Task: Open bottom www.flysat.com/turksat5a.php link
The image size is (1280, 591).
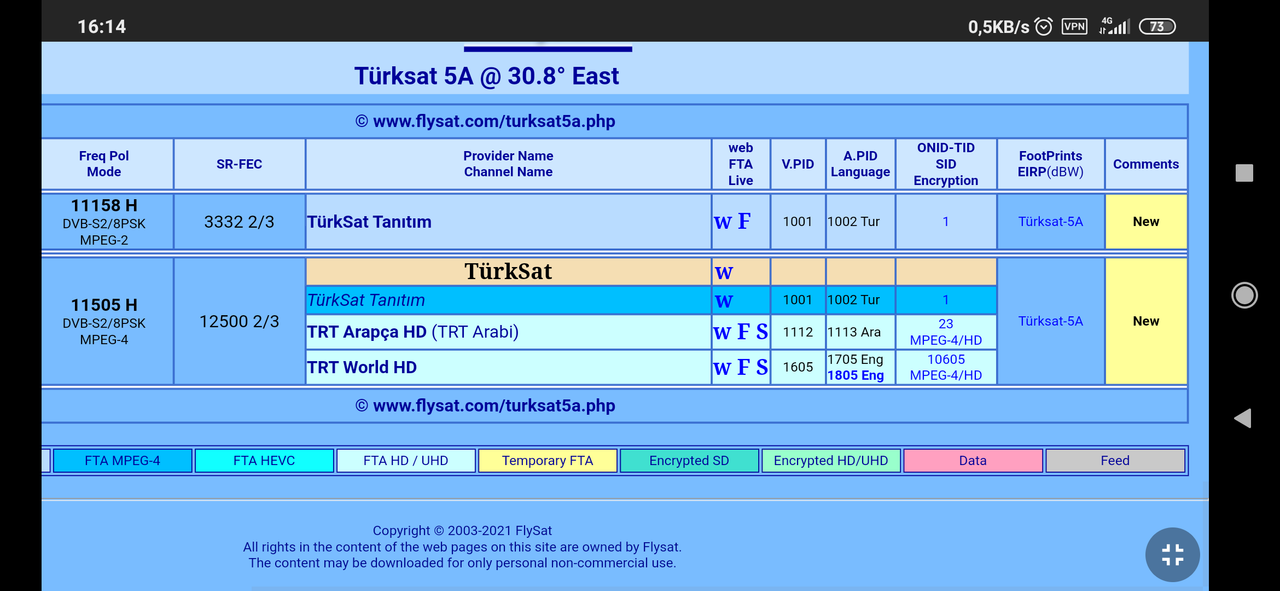Action: 494,406
